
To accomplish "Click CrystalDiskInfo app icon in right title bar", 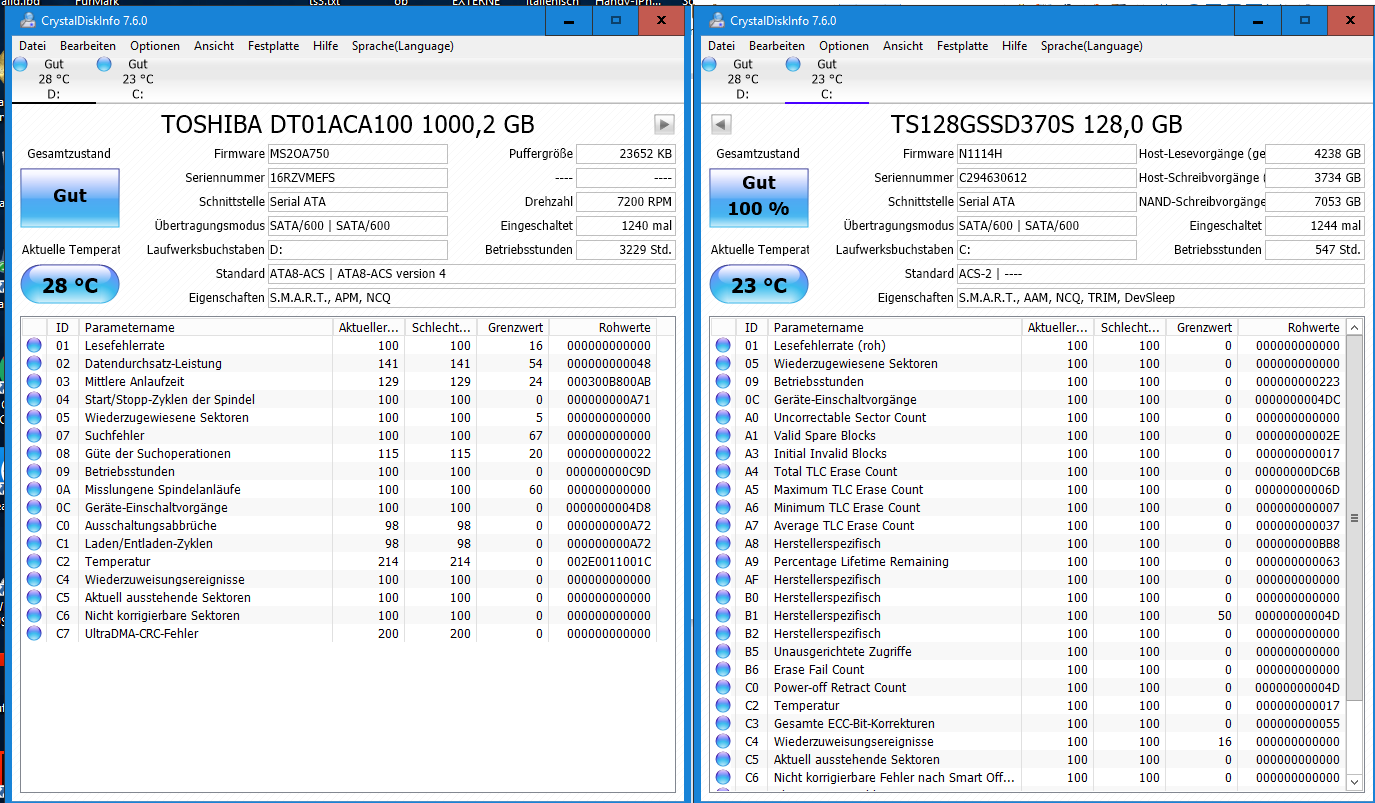I will [716, 21].
